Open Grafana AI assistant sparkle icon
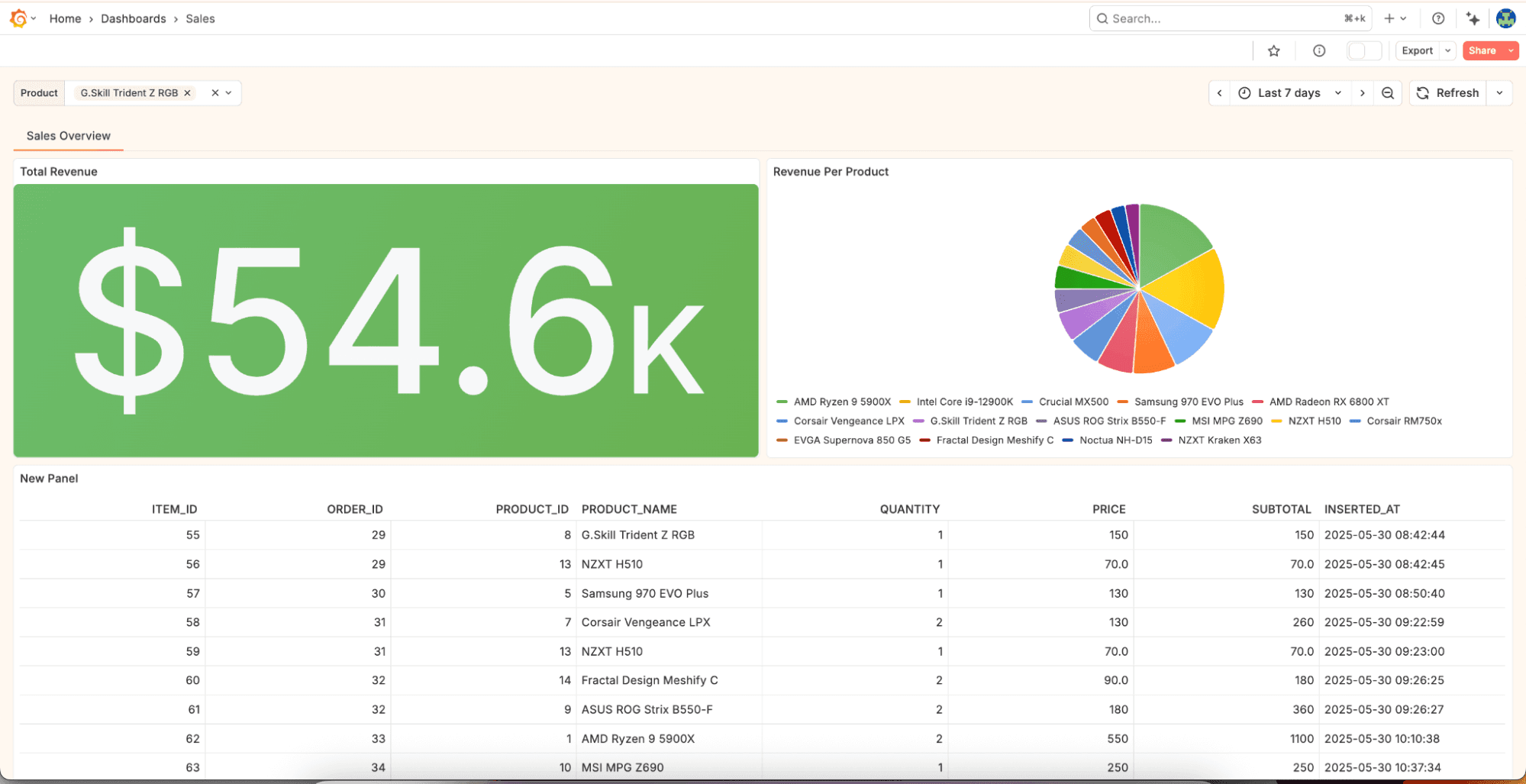The width and height of the screenshot is (1526, 784). click(1473, 18)
